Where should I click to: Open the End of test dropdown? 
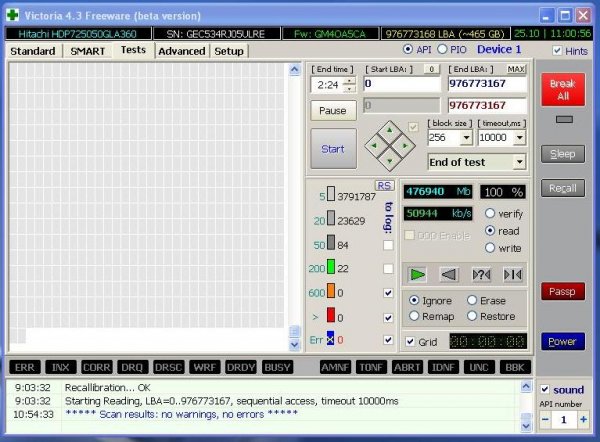[x=519, y=162]
